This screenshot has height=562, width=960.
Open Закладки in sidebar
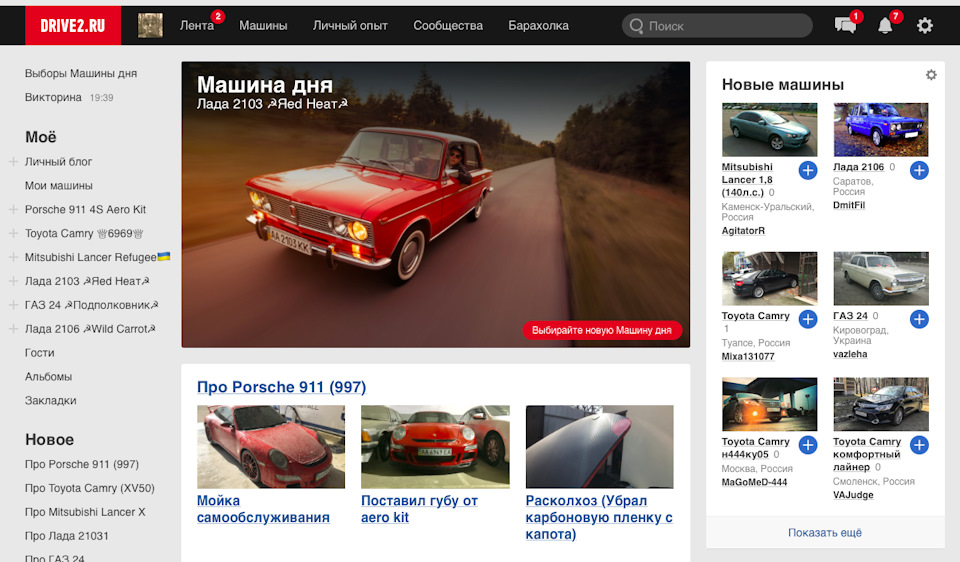click(x=51, y=400)
